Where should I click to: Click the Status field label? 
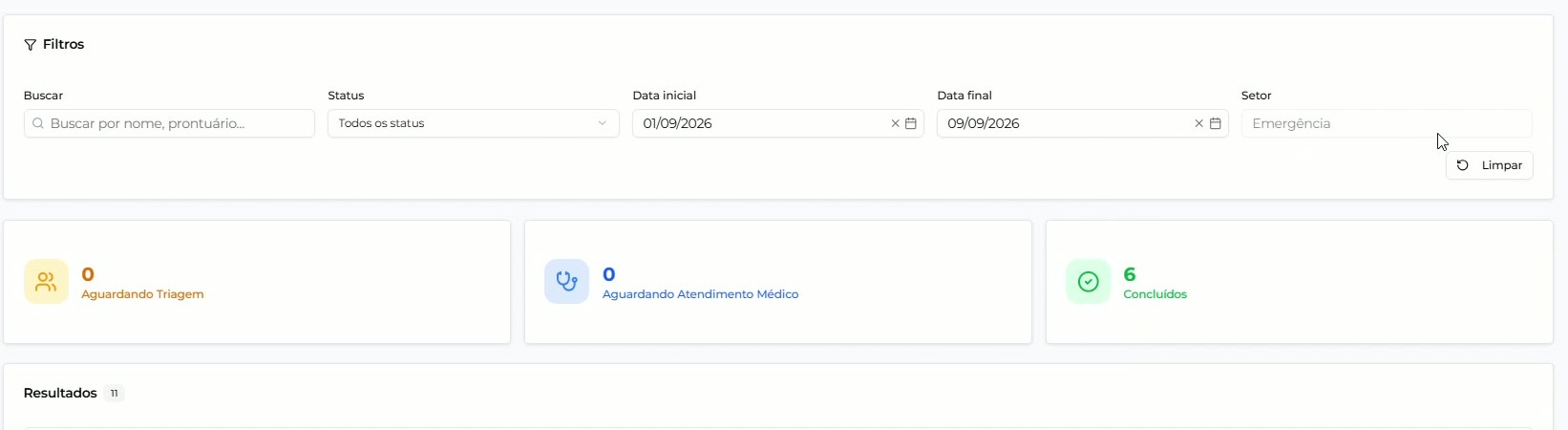click(x=346, y=96)
